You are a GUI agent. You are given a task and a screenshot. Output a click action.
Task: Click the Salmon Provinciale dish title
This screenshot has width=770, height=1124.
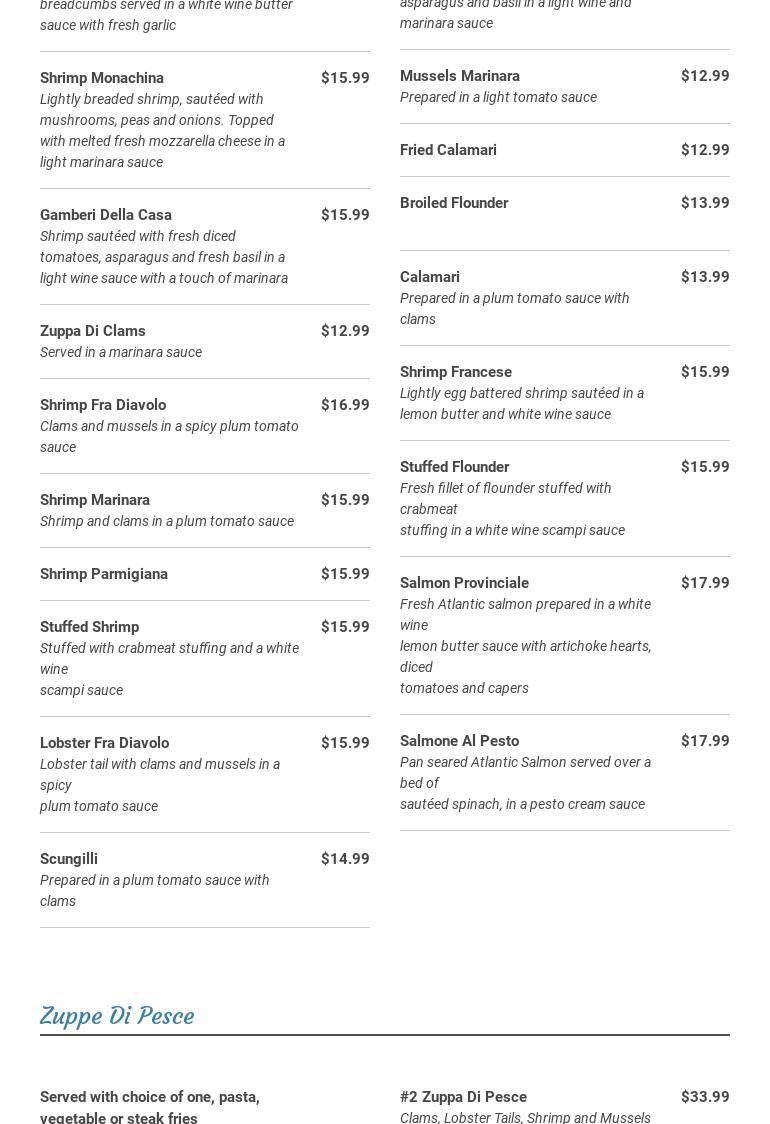tap(465, 583)
